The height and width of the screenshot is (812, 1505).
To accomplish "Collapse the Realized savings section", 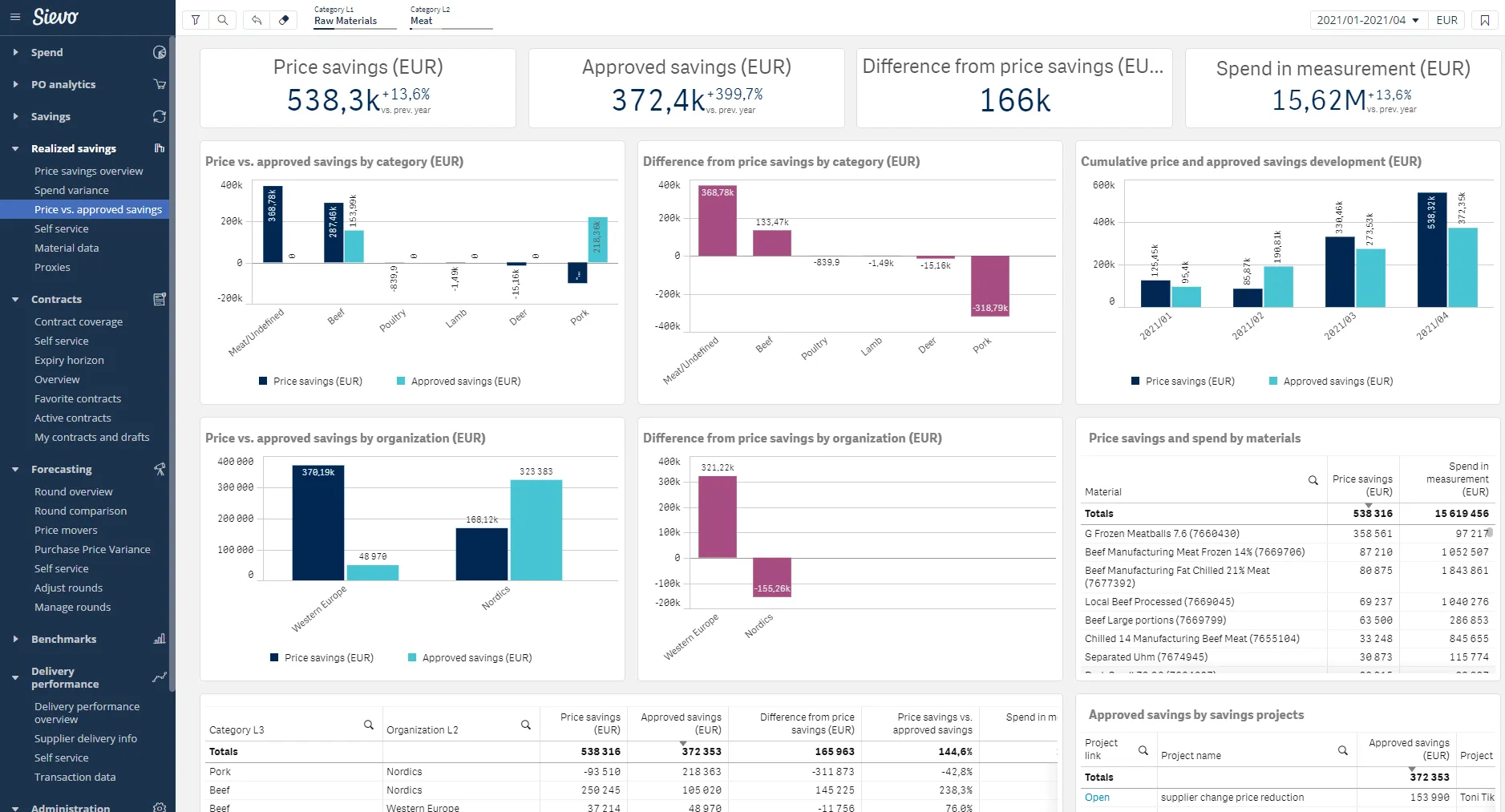I will coord(15,148).
